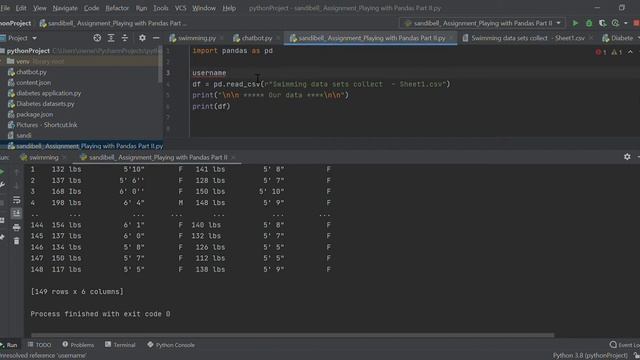Select the pythonProject root folder in the tree
This screenshot has height=360, width=640.
pos(28,51)
